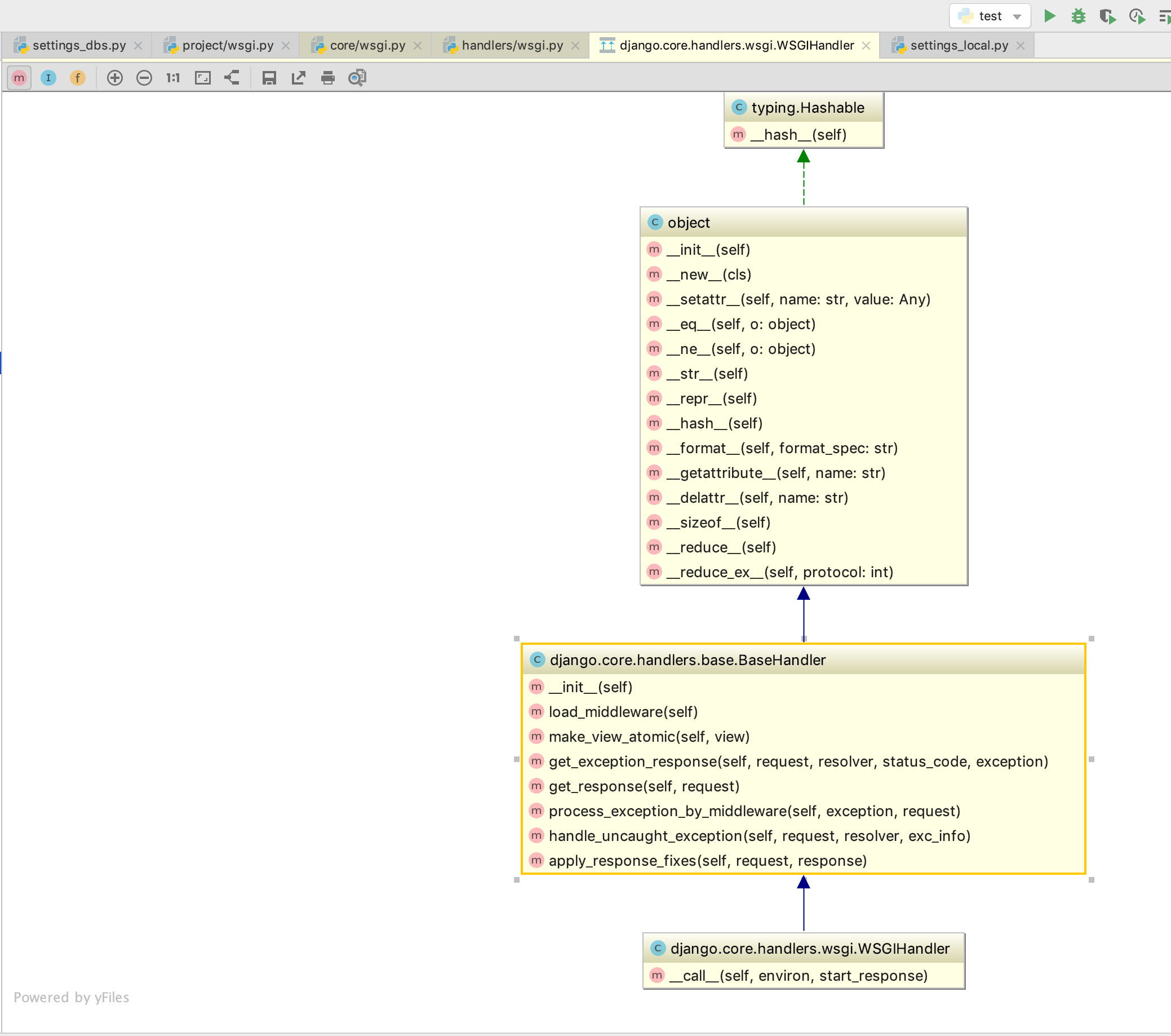Select __eq__(self, o: object) method
The width and height of the screenshot is (1171, 1036).
pyautogui.click(x=804, y=324)
